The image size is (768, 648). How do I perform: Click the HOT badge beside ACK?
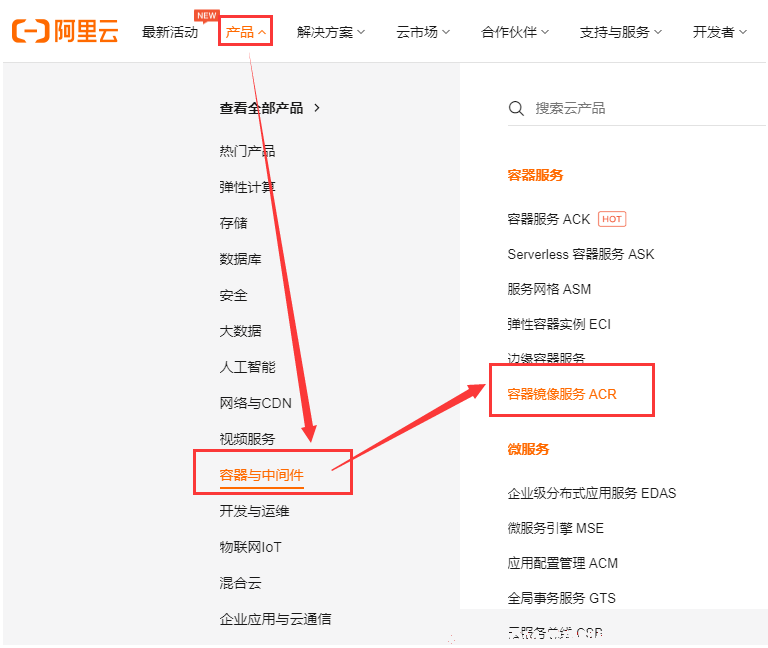612,219
